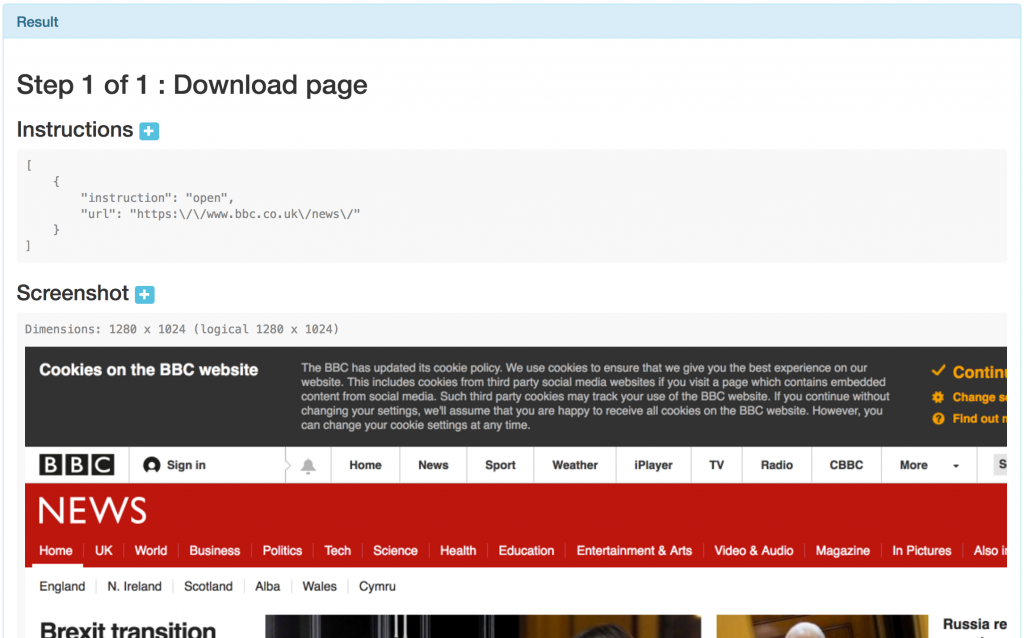Click the red NEWS logo
The image size is (1024, 638).
click(x=91, y=510)
